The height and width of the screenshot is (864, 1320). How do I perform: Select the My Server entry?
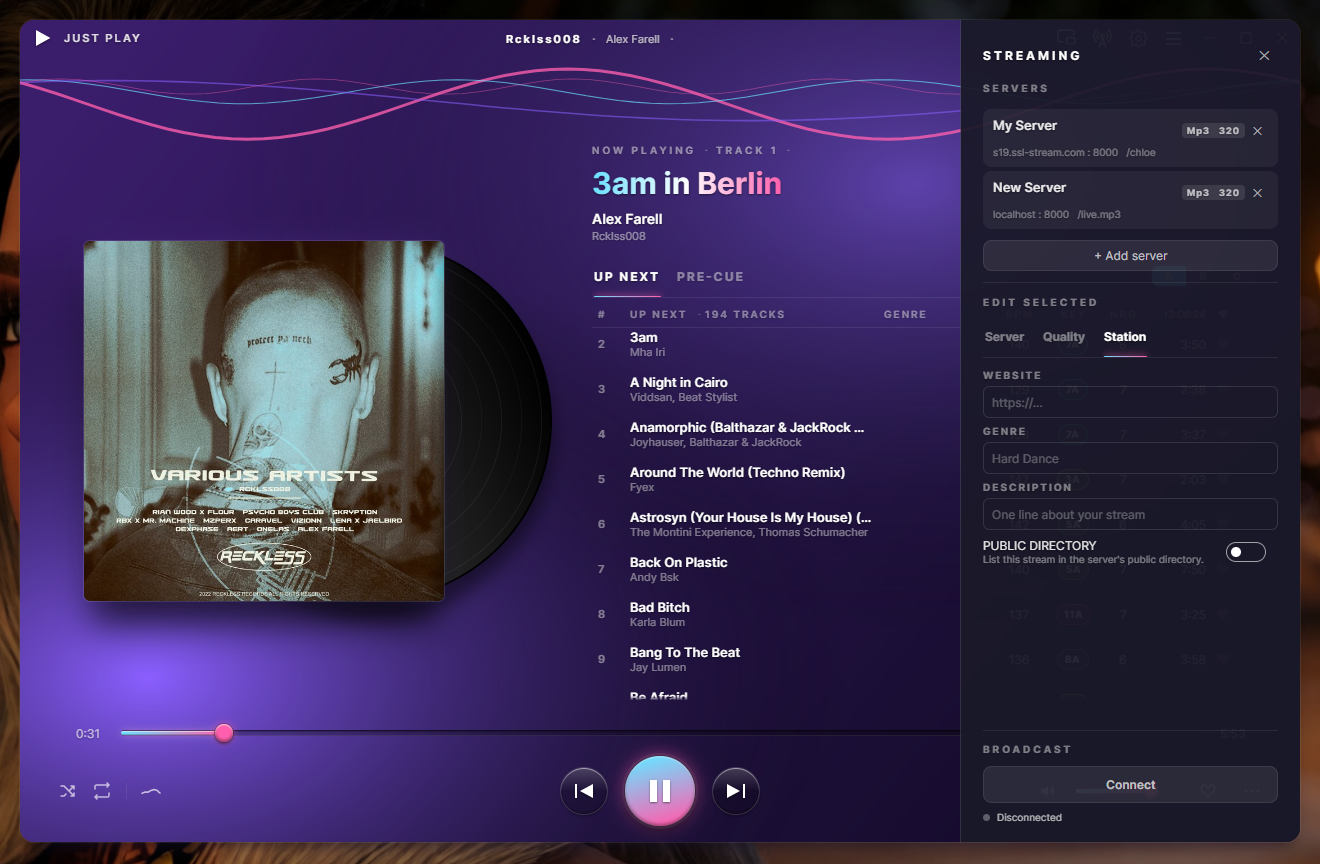1130,138
